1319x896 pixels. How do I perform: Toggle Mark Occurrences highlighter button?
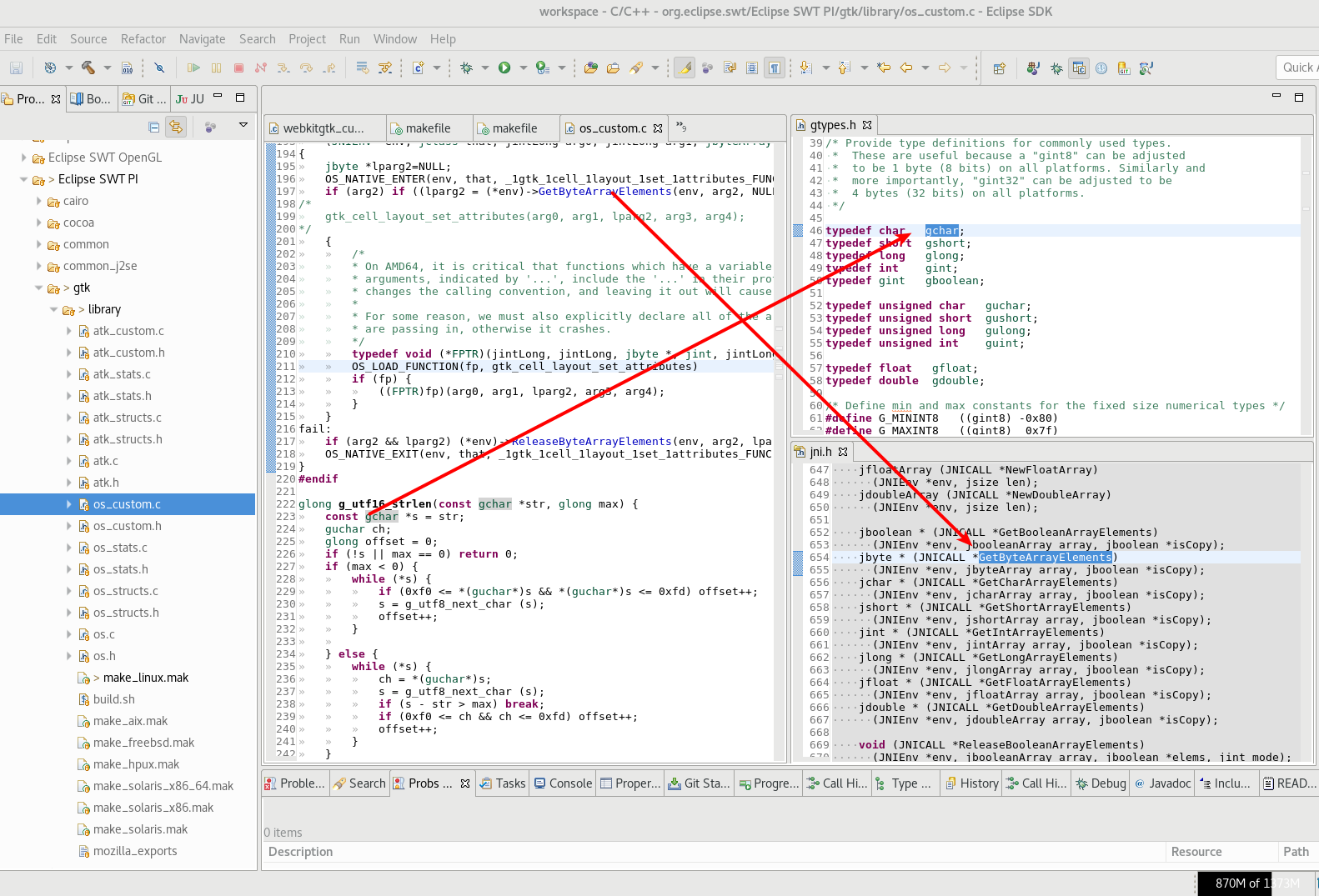point(685,68)
